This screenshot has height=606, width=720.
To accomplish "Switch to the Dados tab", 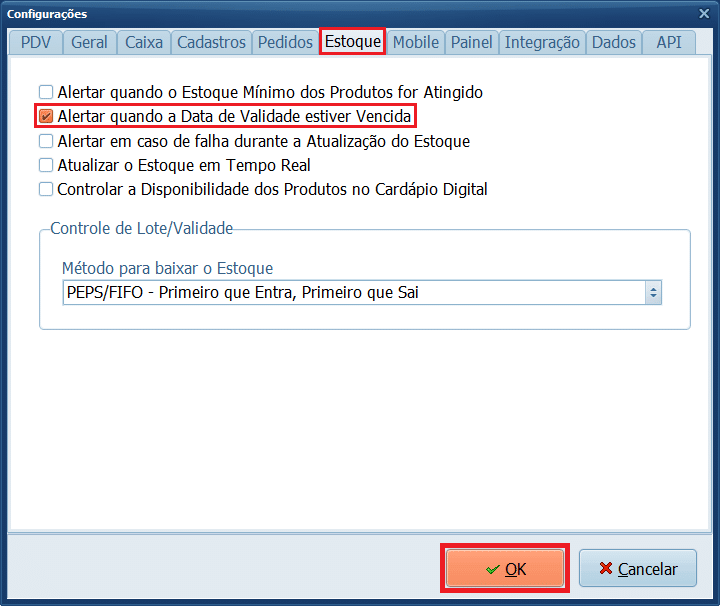I will (613, 42).
